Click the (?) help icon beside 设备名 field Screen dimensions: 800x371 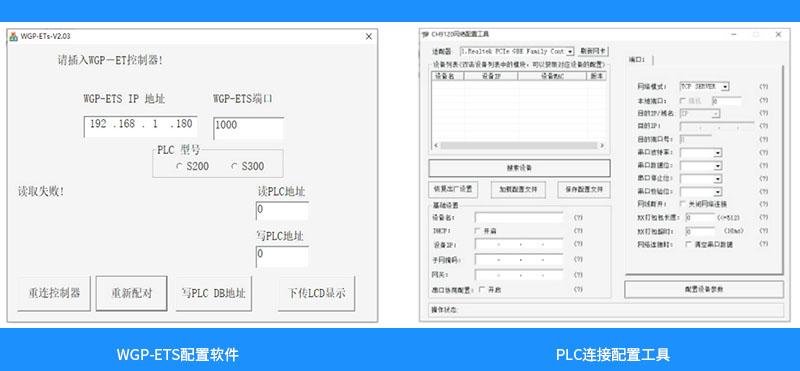click(x=578, y=217)
